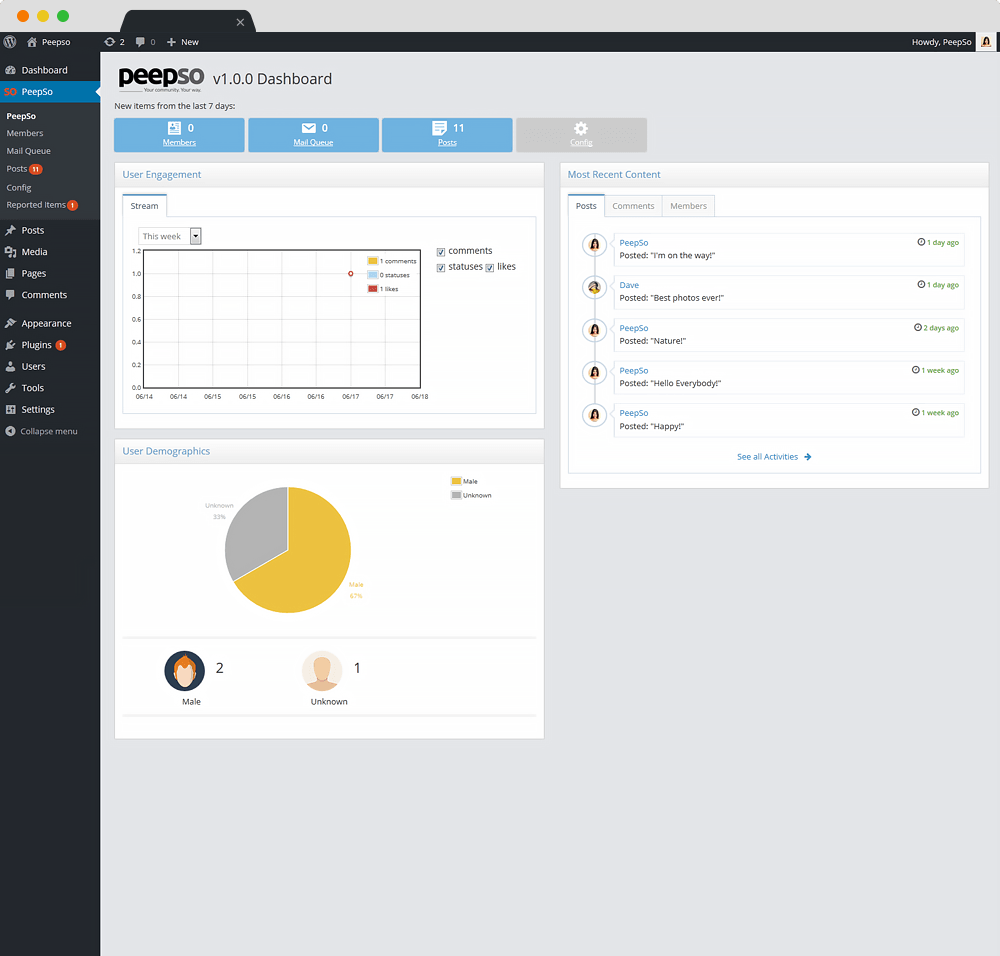The height and width of the screenshot is (956, 1000).
Task: Click PeepSo author link on the Nature! post
Action: click(634, 328)
